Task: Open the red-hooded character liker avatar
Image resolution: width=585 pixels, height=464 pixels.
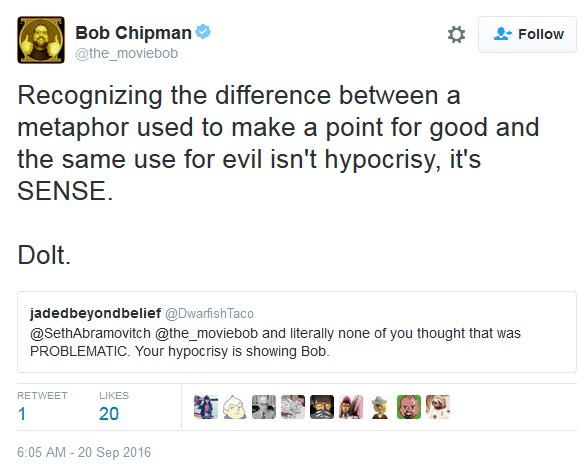Action: pos(351,407)
